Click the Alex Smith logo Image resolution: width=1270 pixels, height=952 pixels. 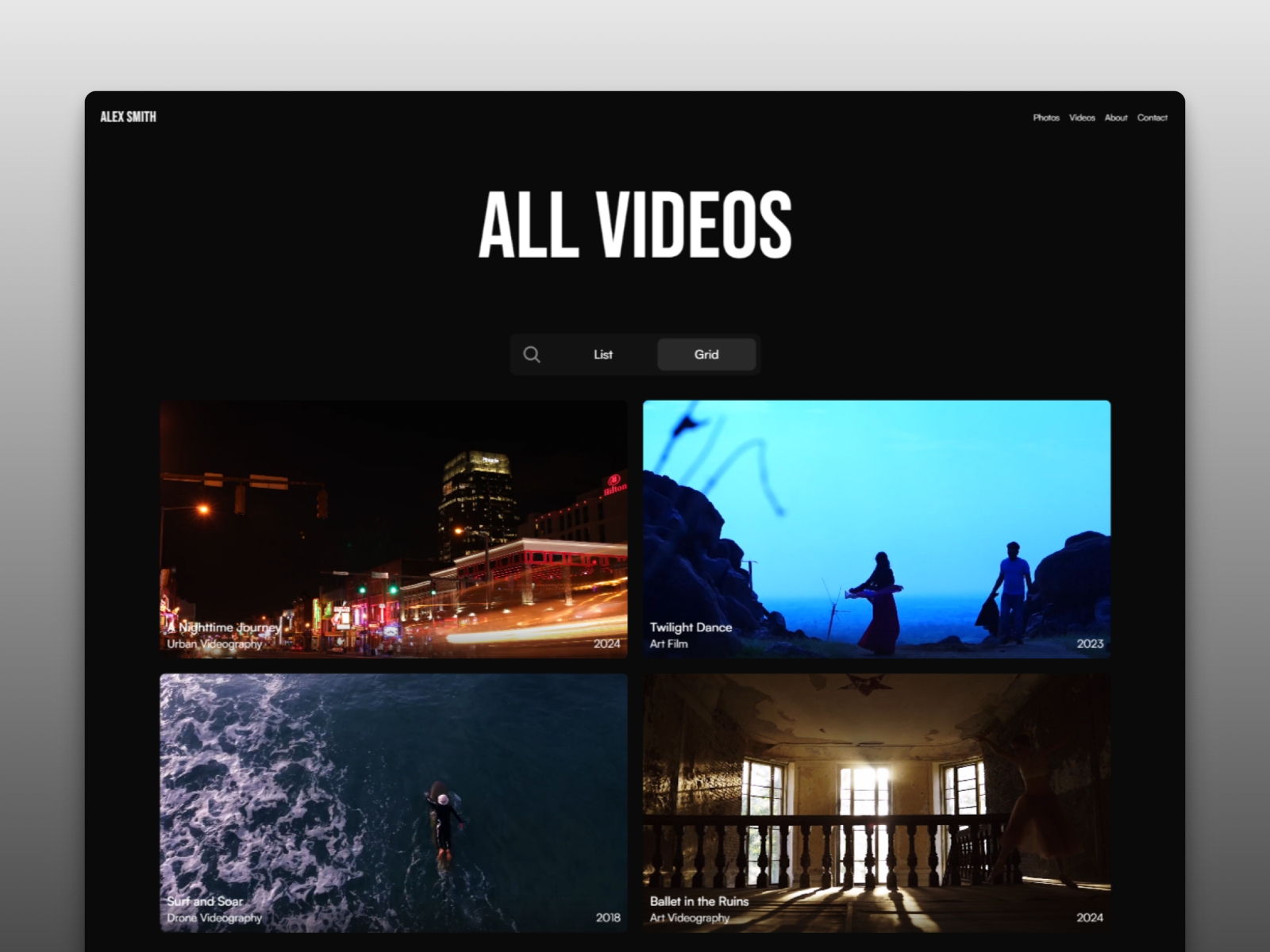[x=128, y=116]
